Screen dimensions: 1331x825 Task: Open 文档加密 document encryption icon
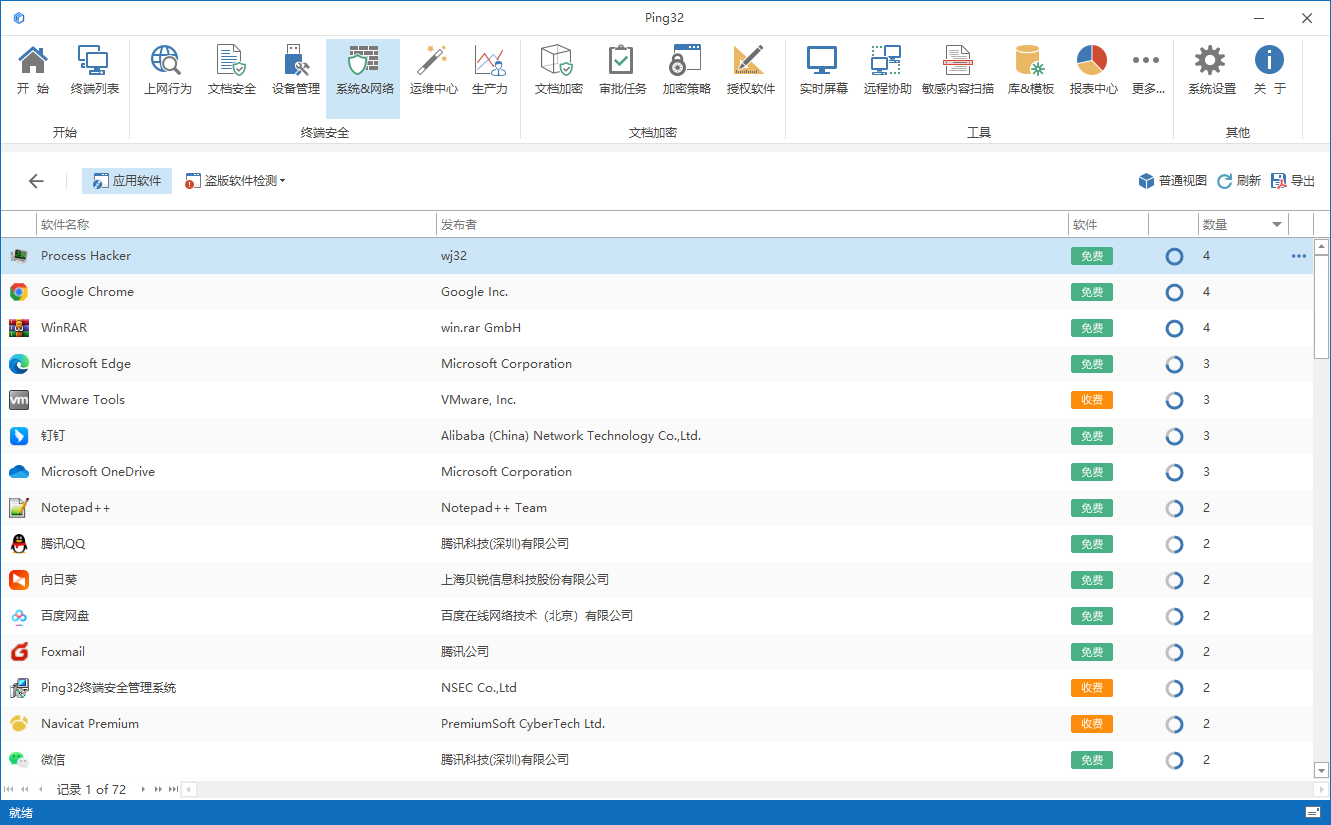(x=558, y=70)
